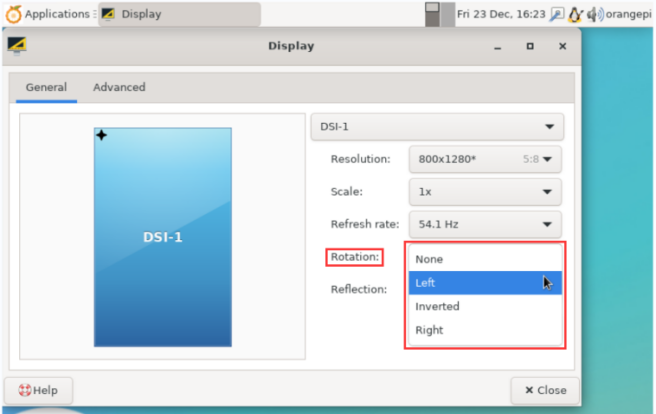Click the Resolution label
Viewport: 656px width, 414px height.
[361, 159]
